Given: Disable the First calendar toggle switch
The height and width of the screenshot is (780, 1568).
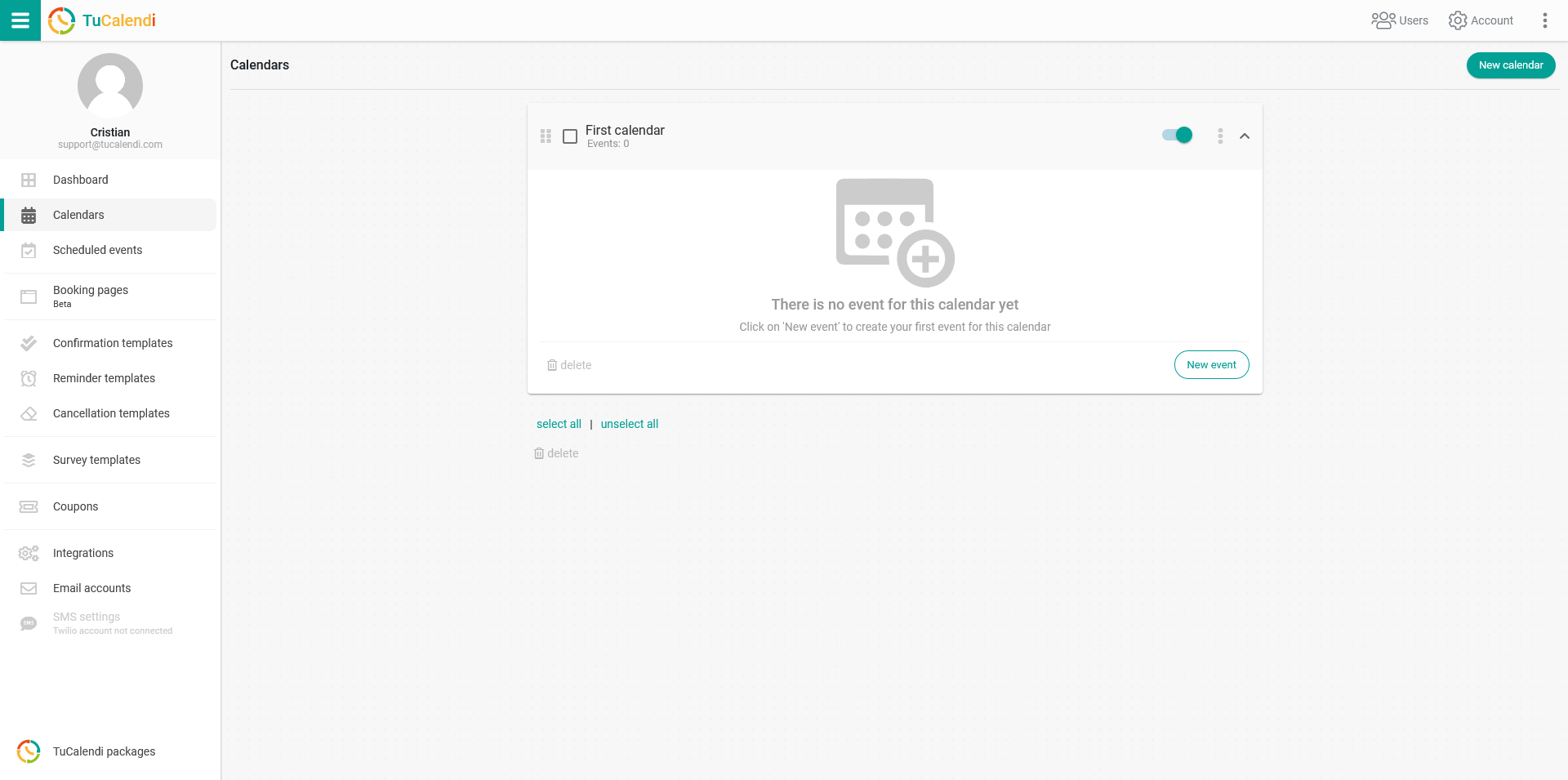Looking at the screenshot, I should click(1177, 136).
